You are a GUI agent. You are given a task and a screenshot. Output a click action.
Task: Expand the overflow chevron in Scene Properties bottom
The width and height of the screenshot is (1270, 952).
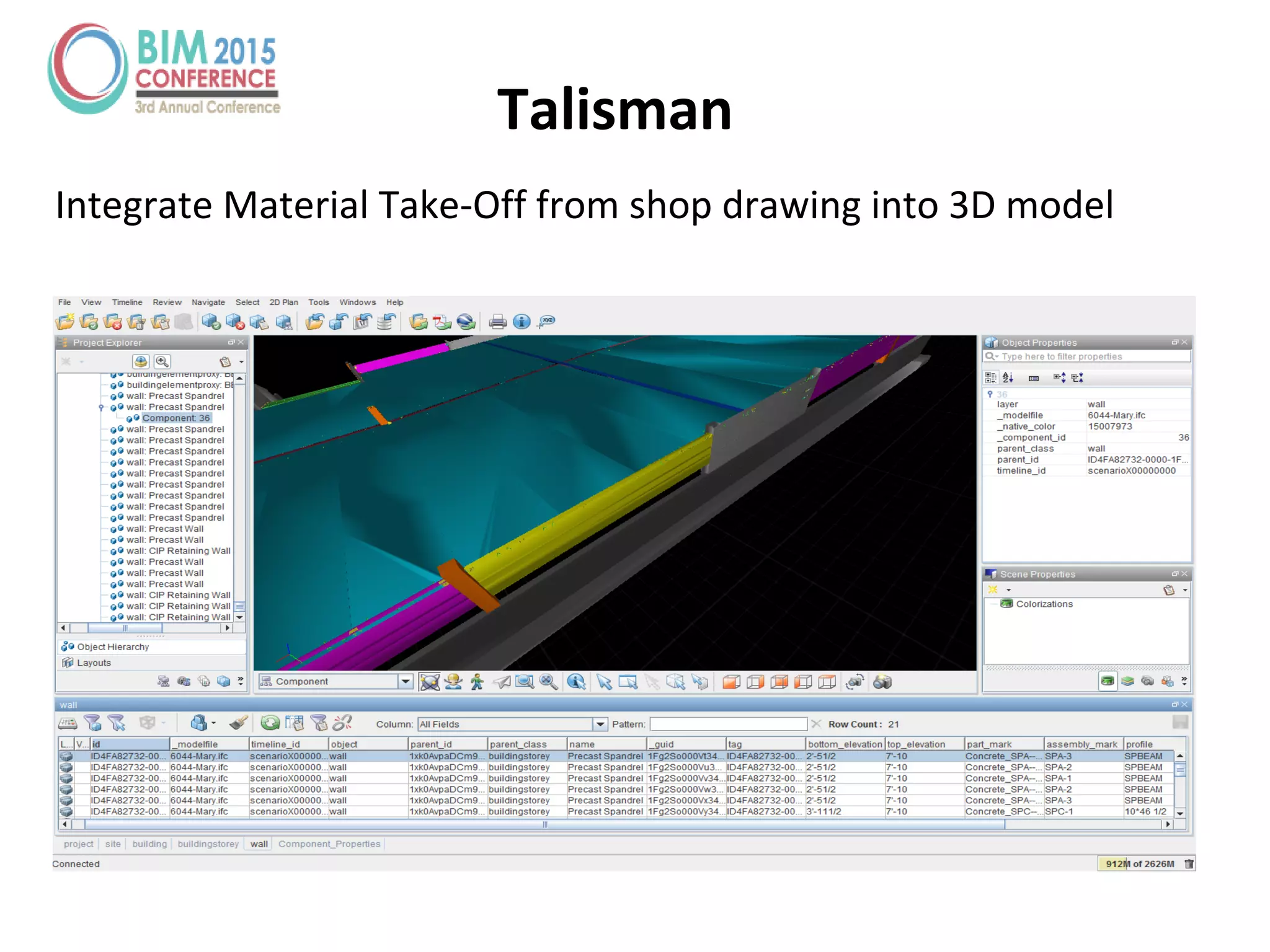click(1184, 681)
